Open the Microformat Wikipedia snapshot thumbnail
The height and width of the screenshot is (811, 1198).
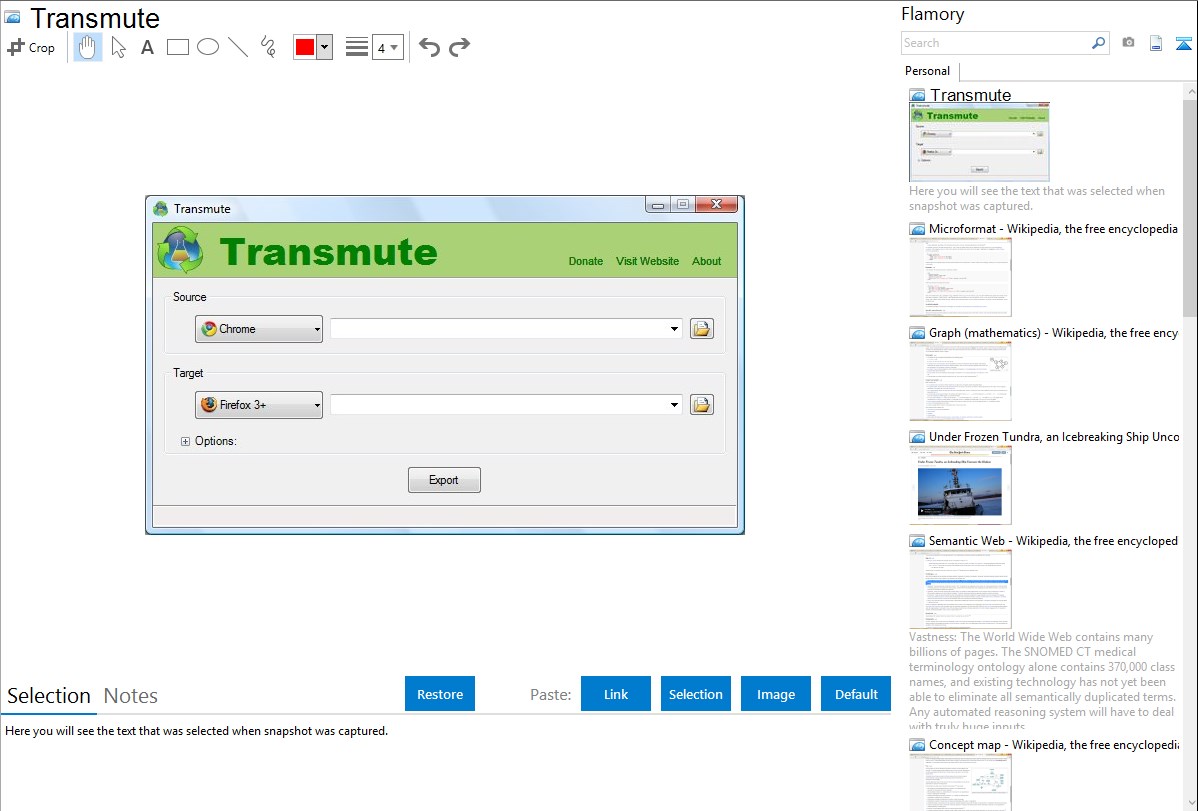[x=960, y=277]
